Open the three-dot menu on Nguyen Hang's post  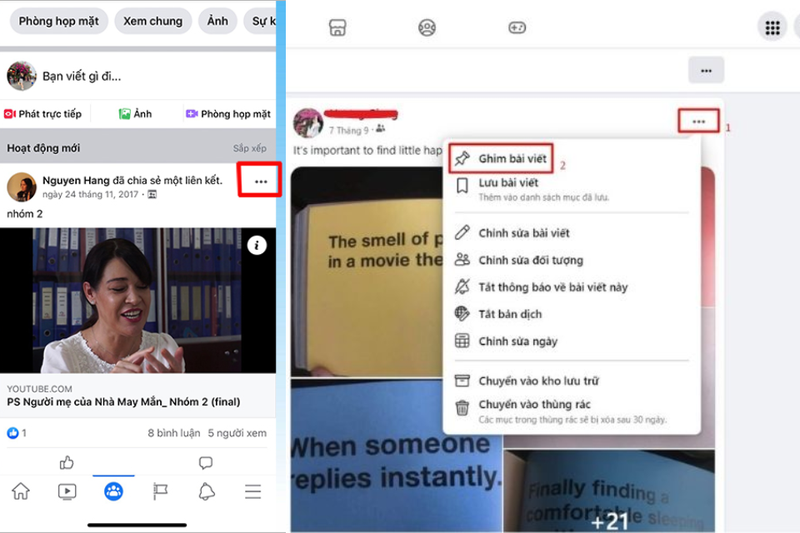(261, 182)
